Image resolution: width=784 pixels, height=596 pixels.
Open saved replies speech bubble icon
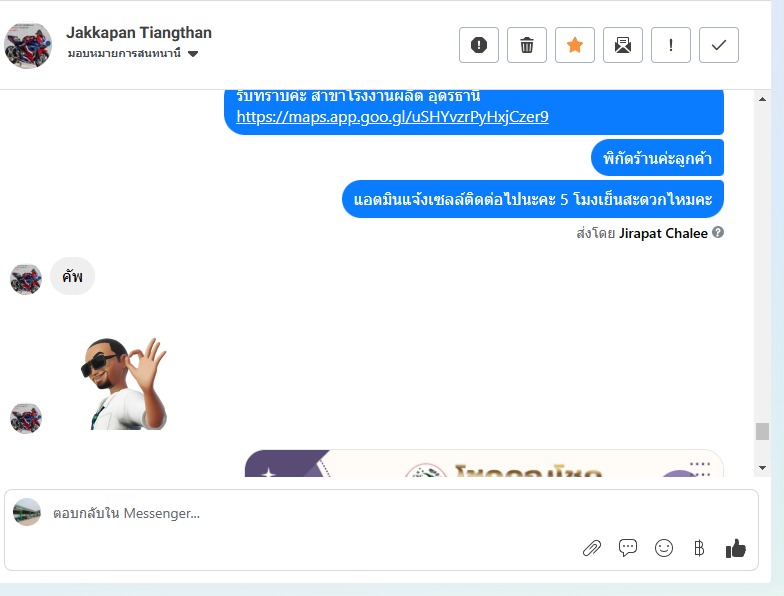(x=628, y=548)
